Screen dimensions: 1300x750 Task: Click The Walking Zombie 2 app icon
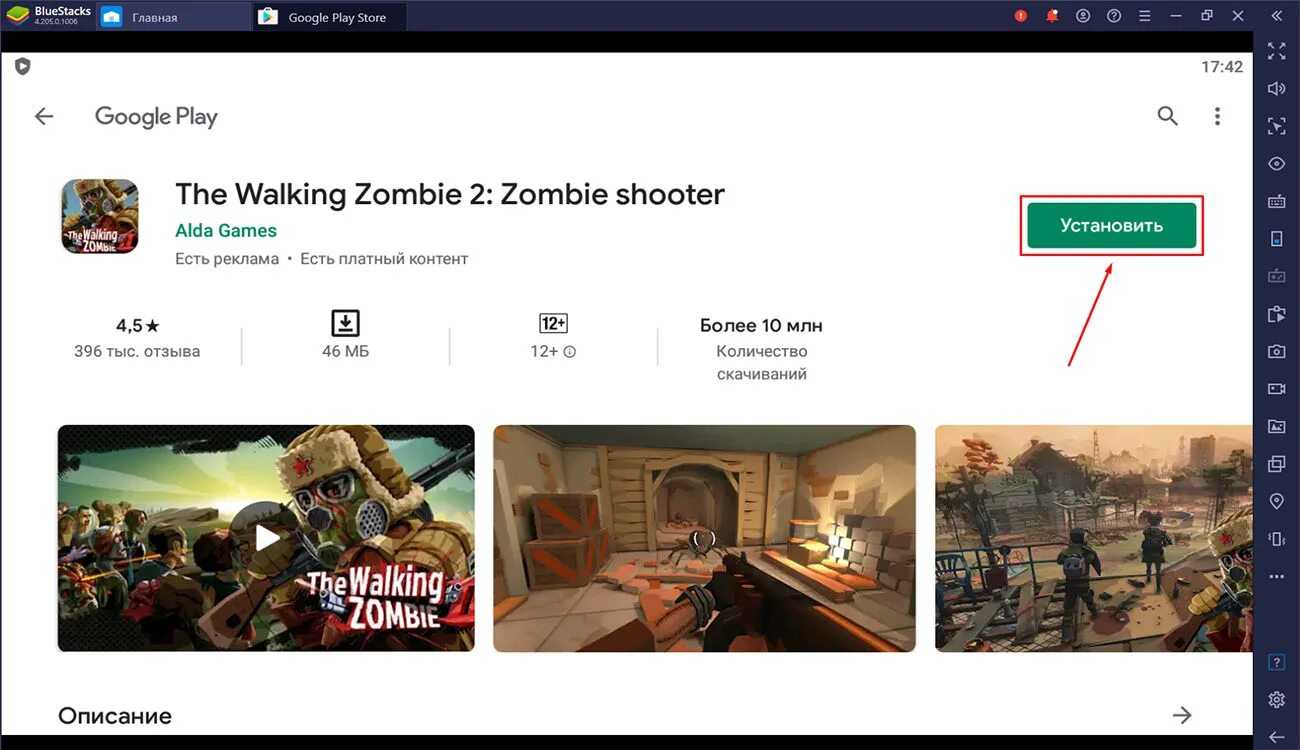point(100,216)
